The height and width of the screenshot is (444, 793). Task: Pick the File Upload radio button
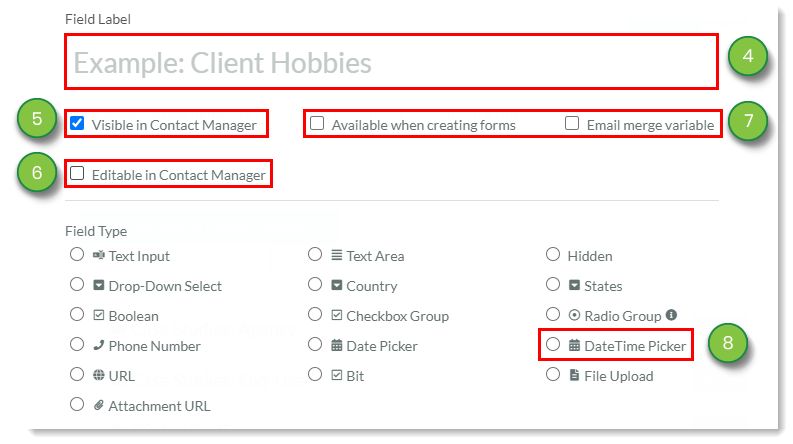(x=553, y=374)
